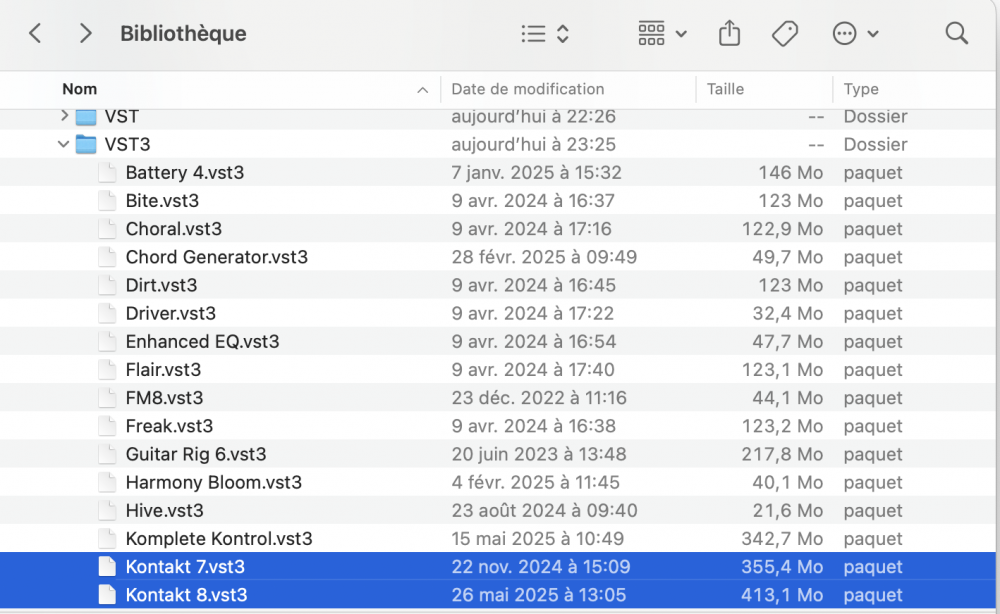The image size is (1000, 614).
Task: Click the size value 21,6 Mo
Action: pyautogui.click(x=788, y=510)
